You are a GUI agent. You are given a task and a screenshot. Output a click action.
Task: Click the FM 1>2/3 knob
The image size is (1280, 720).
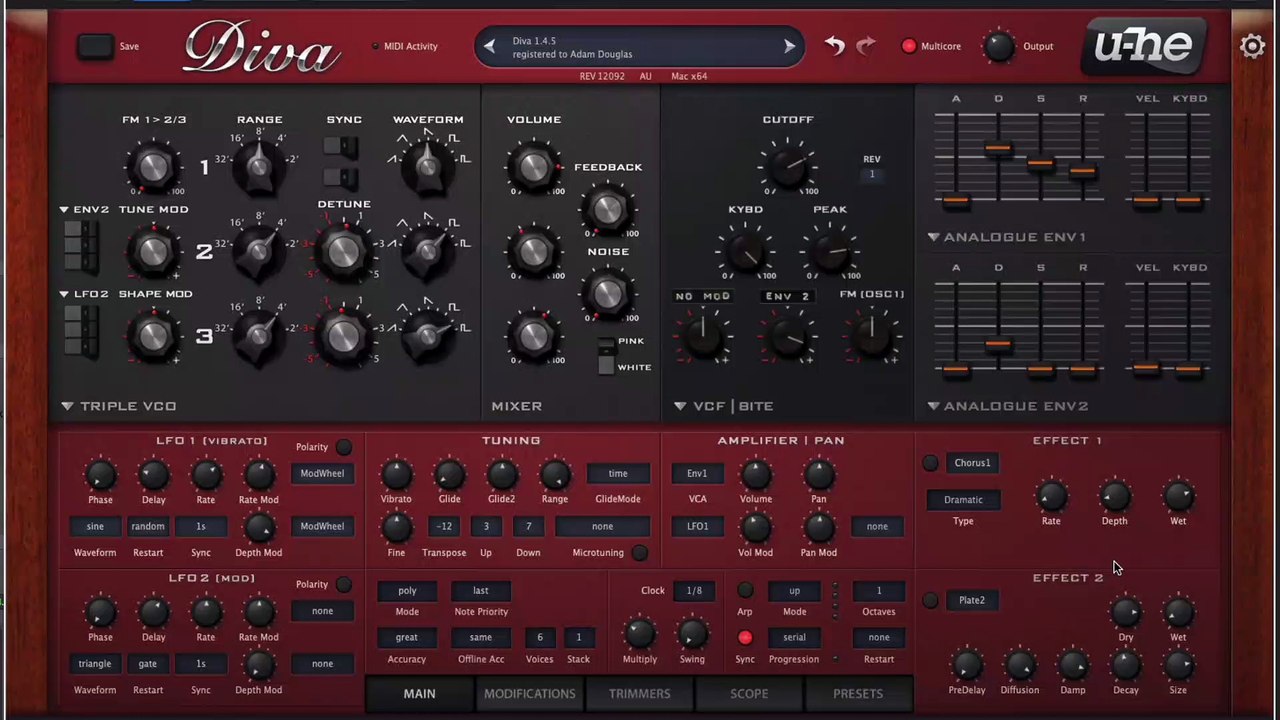[x=152, y=166]
